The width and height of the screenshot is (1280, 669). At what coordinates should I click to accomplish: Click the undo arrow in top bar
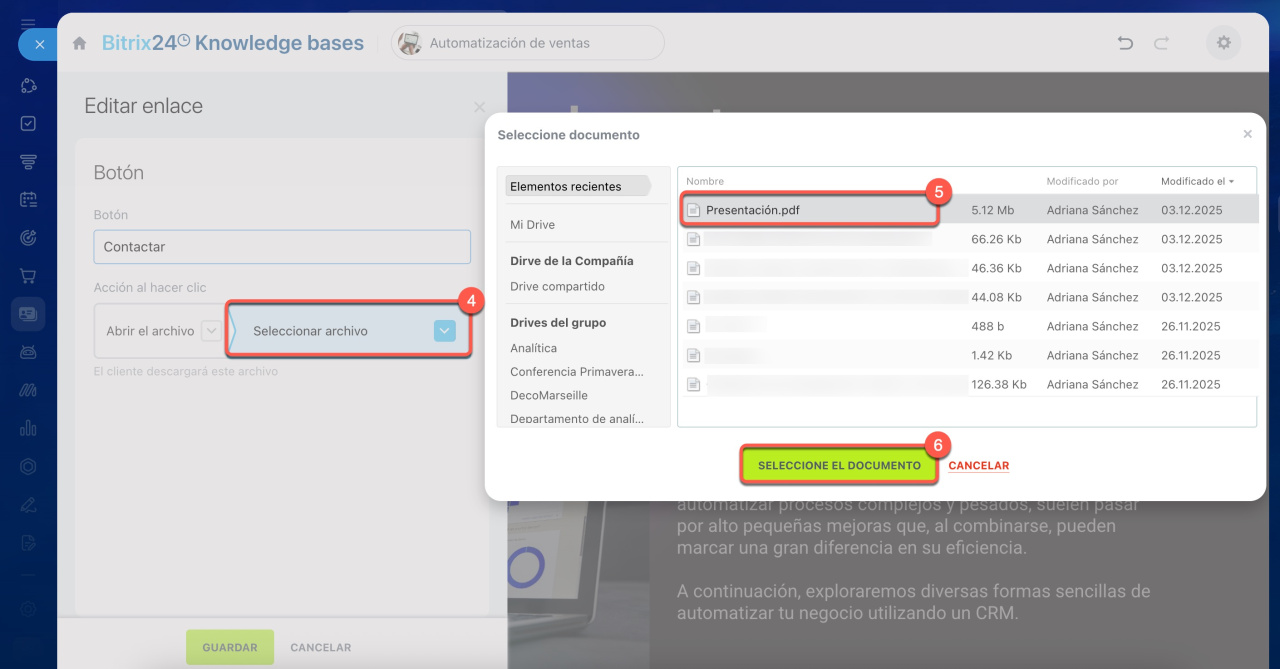click(1125, 43)
